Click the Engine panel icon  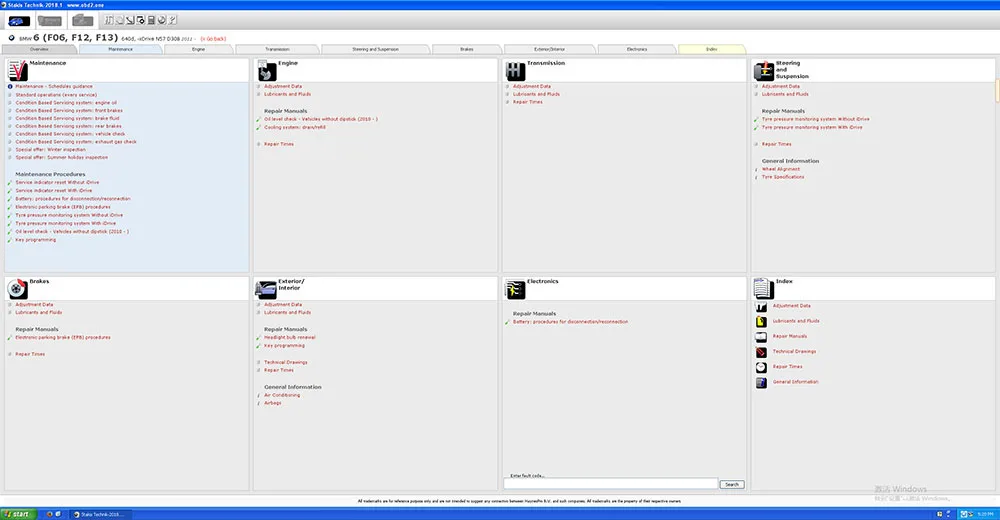click(267, 71)
